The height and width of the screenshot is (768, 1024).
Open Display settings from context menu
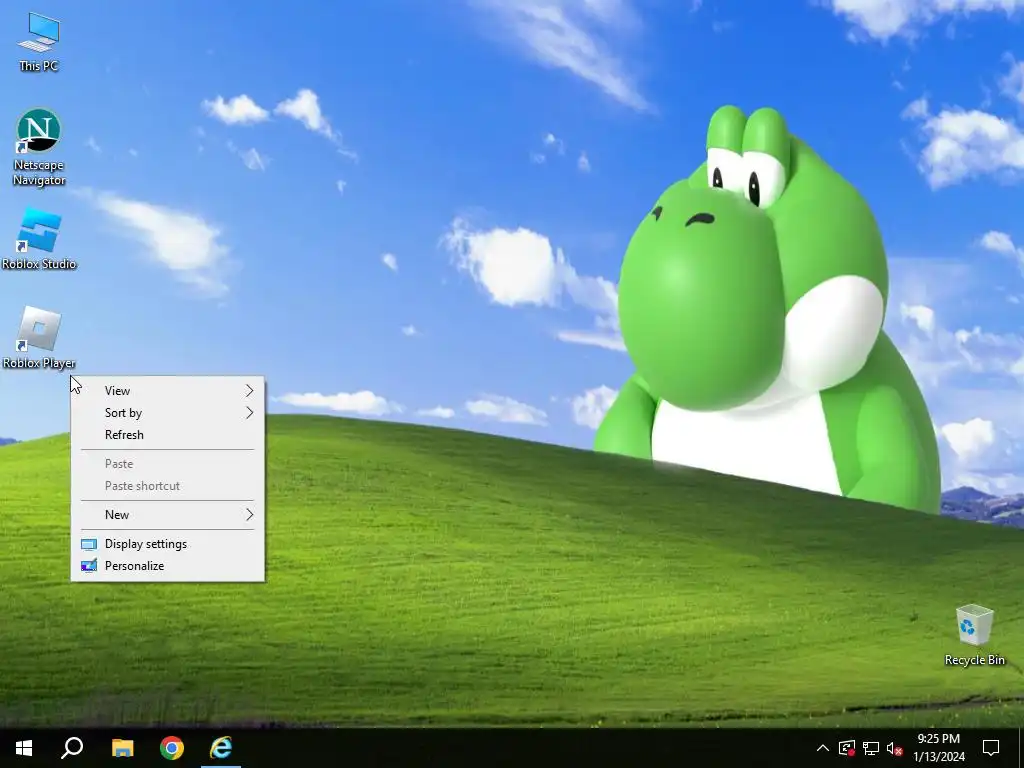168,544
